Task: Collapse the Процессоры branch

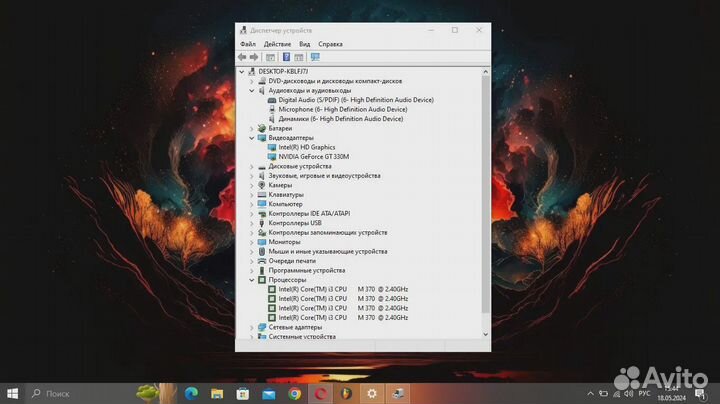Action: pos(252,280)
